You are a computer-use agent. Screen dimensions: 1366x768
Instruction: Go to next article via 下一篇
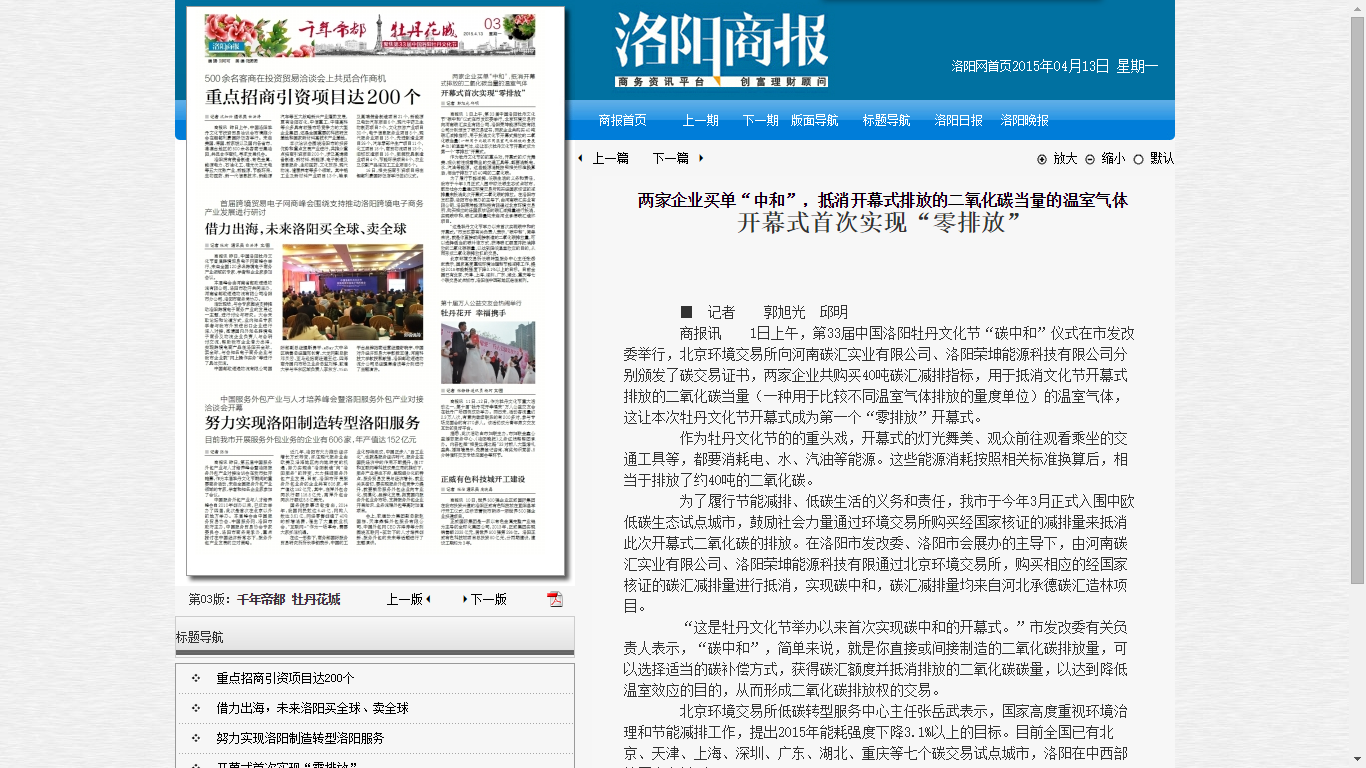pyautogui.click(x=671, y=158)
